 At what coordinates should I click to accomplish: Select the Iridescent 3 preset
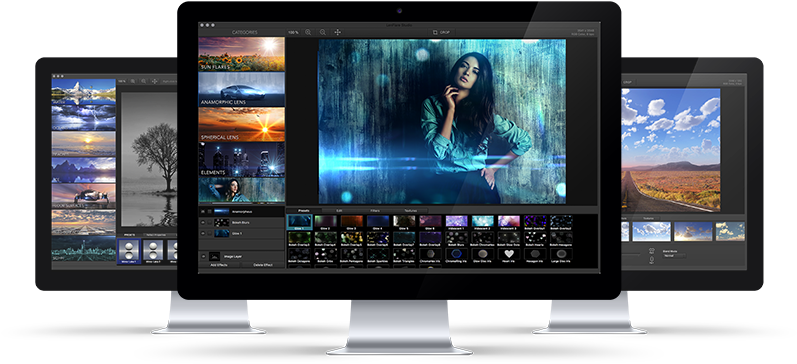(x=509, y=222)
